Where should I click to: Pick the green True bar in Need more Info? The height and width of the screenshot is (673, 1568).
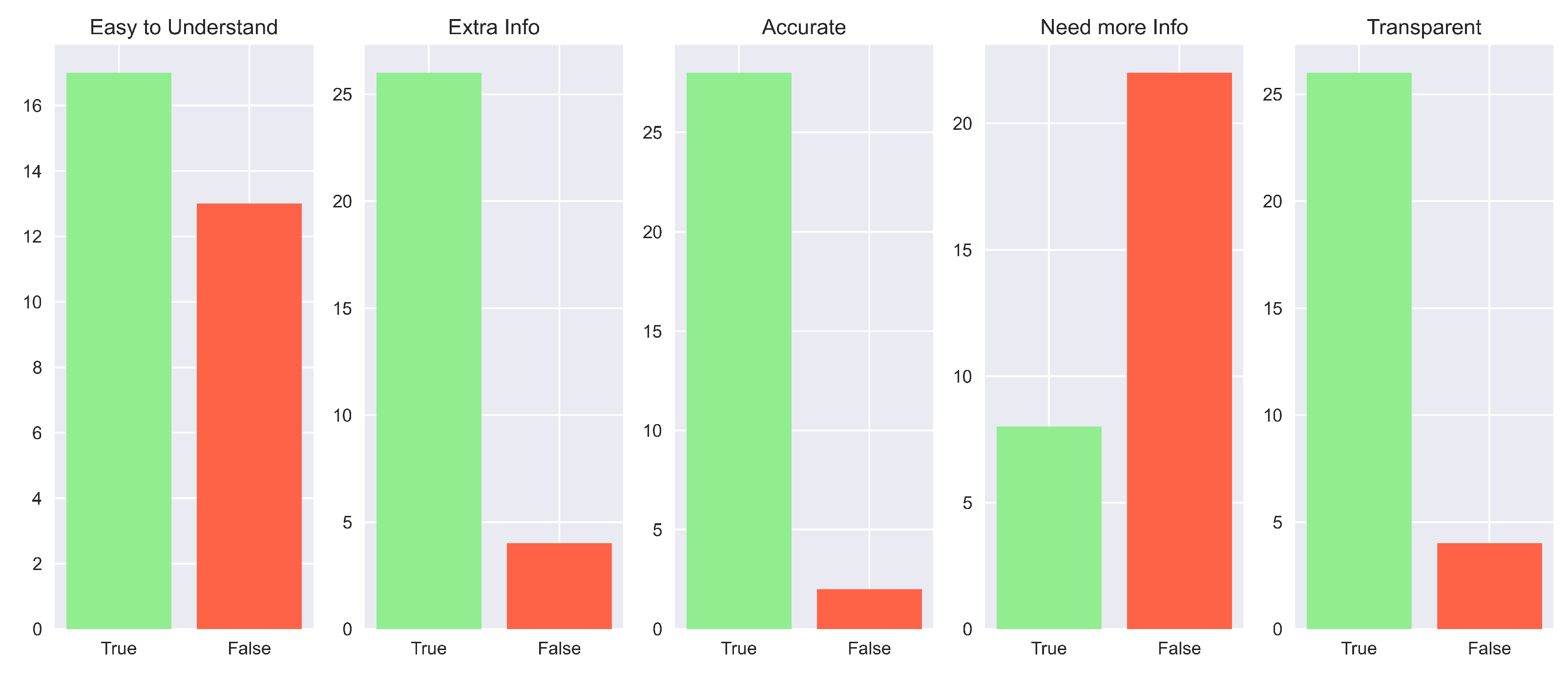[1048, 528]
